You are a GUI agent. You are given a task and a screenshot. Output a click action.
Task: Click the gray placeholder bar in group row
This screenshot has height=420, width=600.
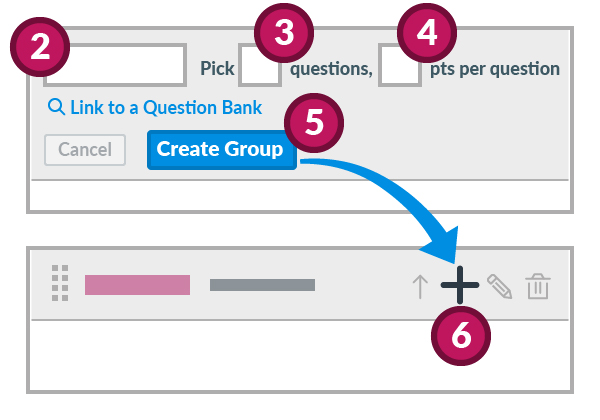(x=262, y=285)
